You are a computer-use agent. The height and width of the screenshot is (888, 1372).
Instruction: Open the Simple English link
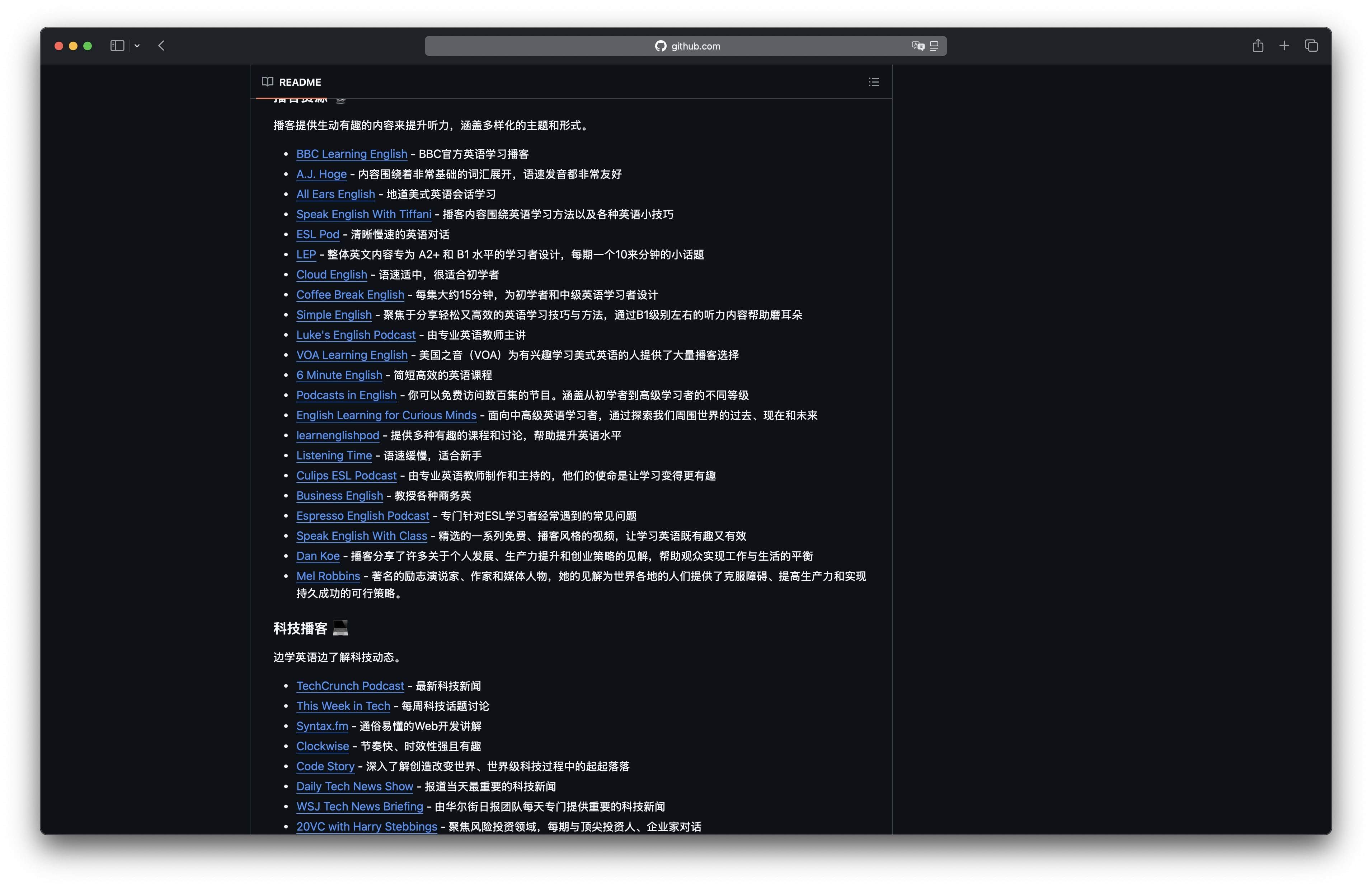[x=334, y=315]
